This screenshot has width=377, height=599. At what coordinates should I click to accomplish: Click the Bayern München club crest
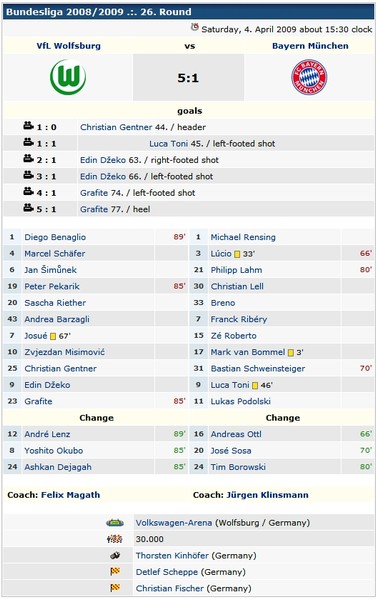point(309,77)
